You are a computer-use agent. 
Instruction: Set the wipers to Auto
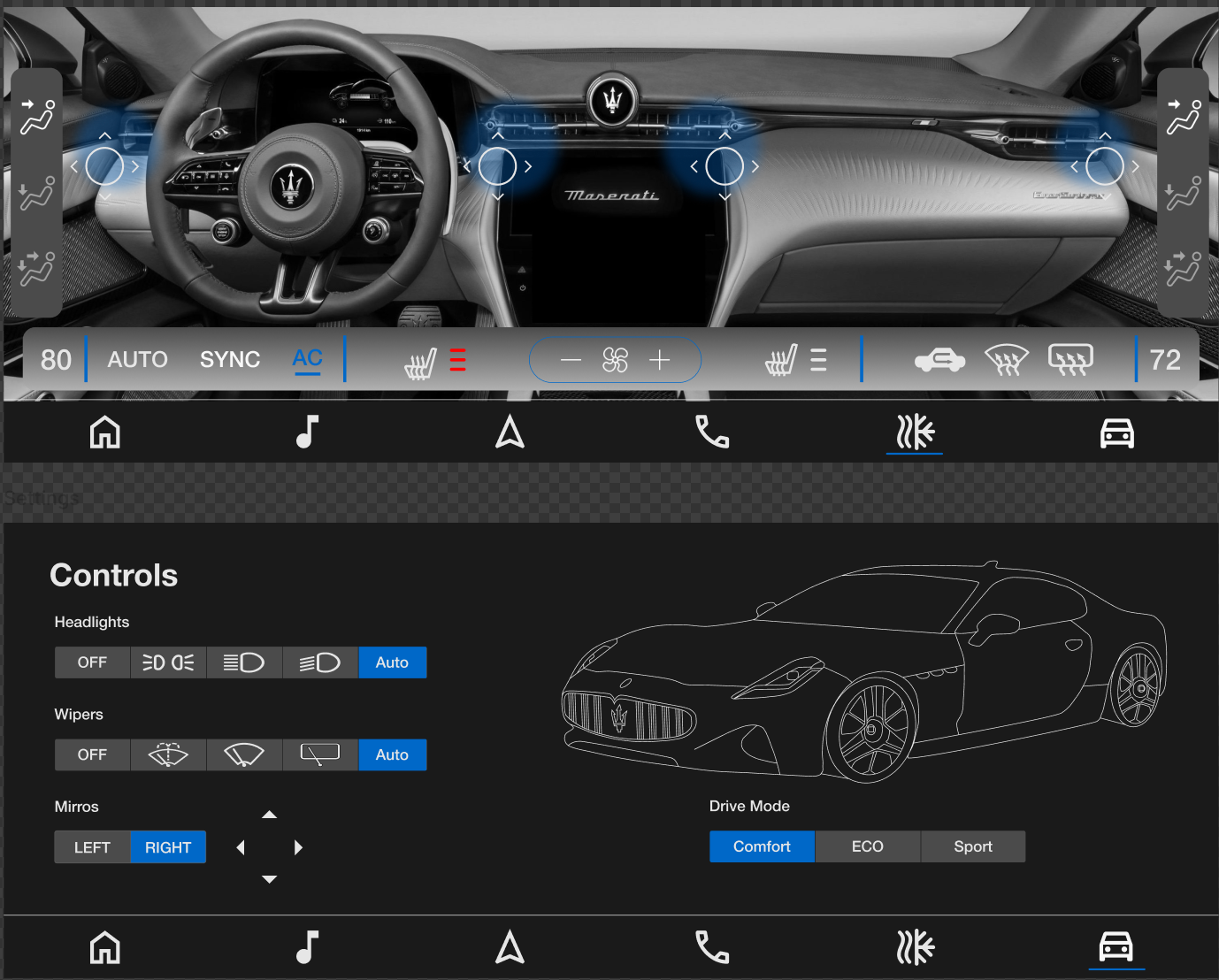pyautogui.click(x=392, y=754)
